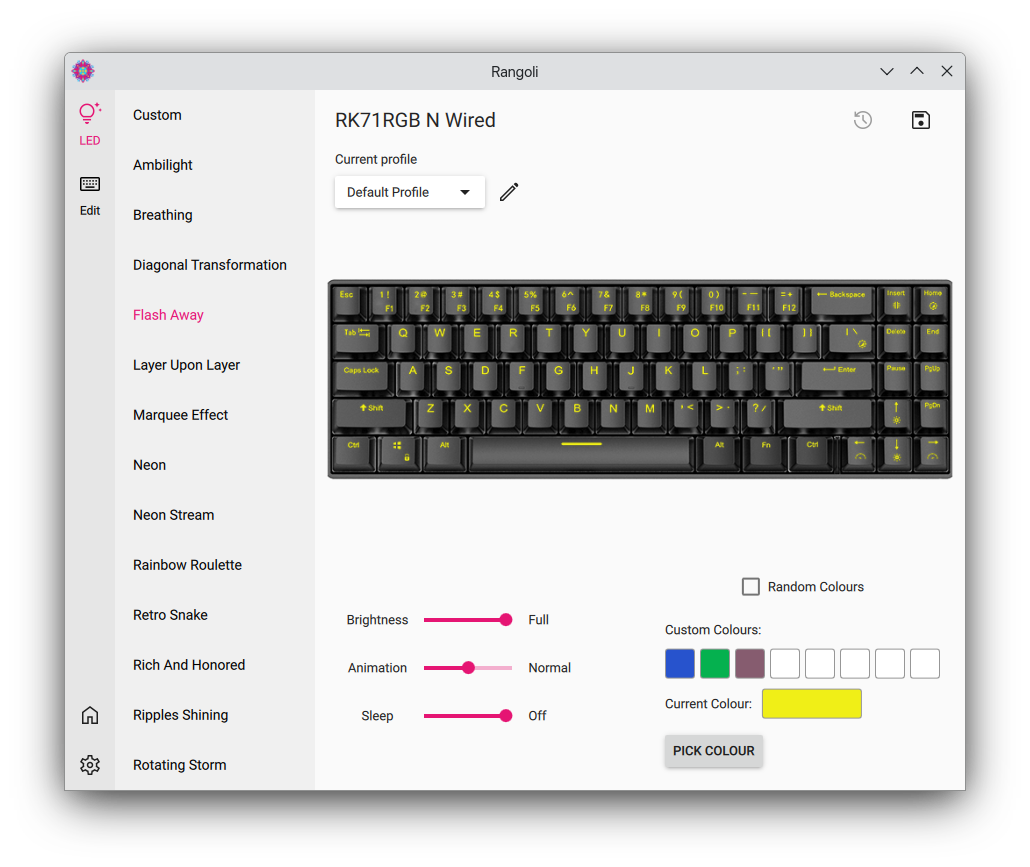
Task: Click the Delete key on keyboard
Action: 896,340
